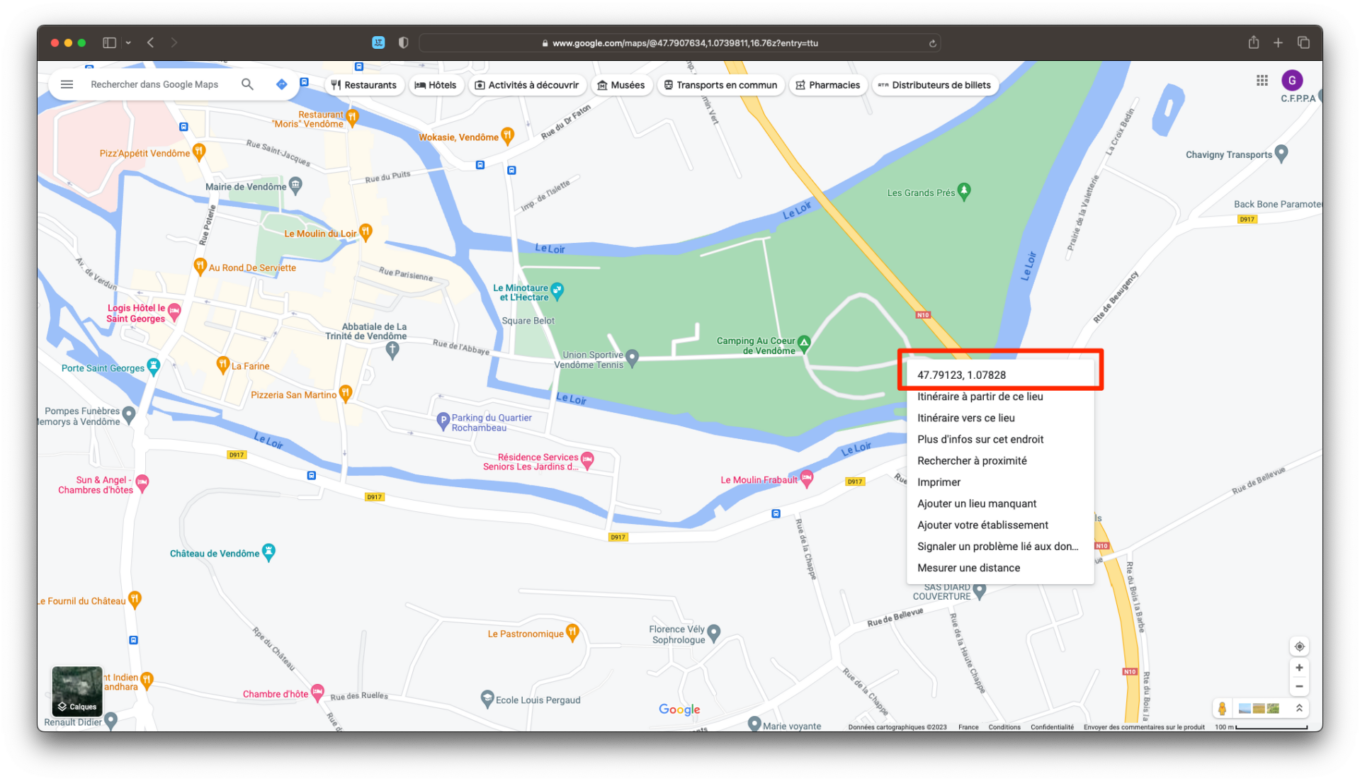This screenshot has width=1360, height=781.
Task: Click the Abbatiale de La Trinité marker
Action: pos(392,351)
